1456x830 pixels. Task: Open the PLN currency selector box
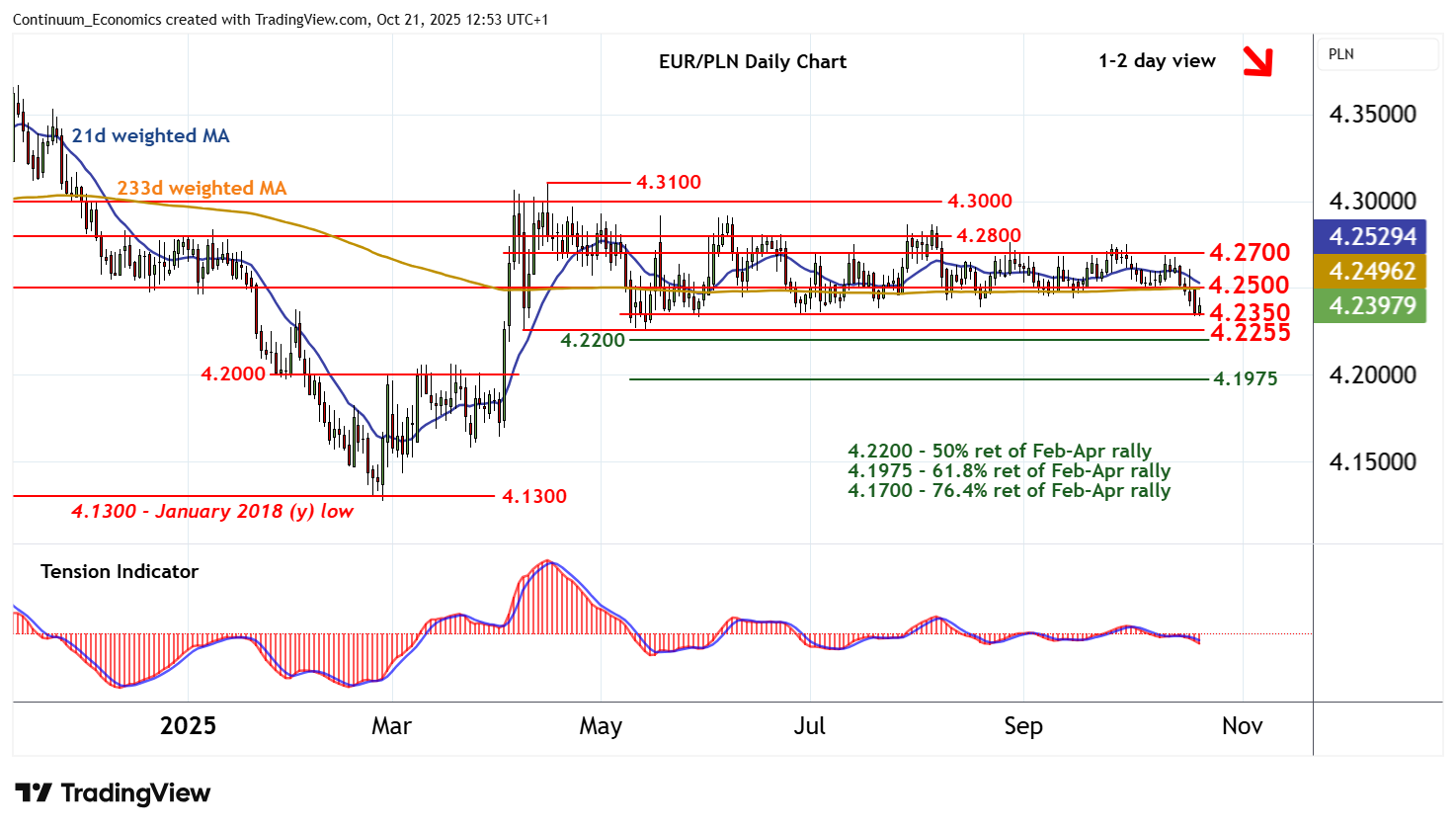pos(1379,54)
